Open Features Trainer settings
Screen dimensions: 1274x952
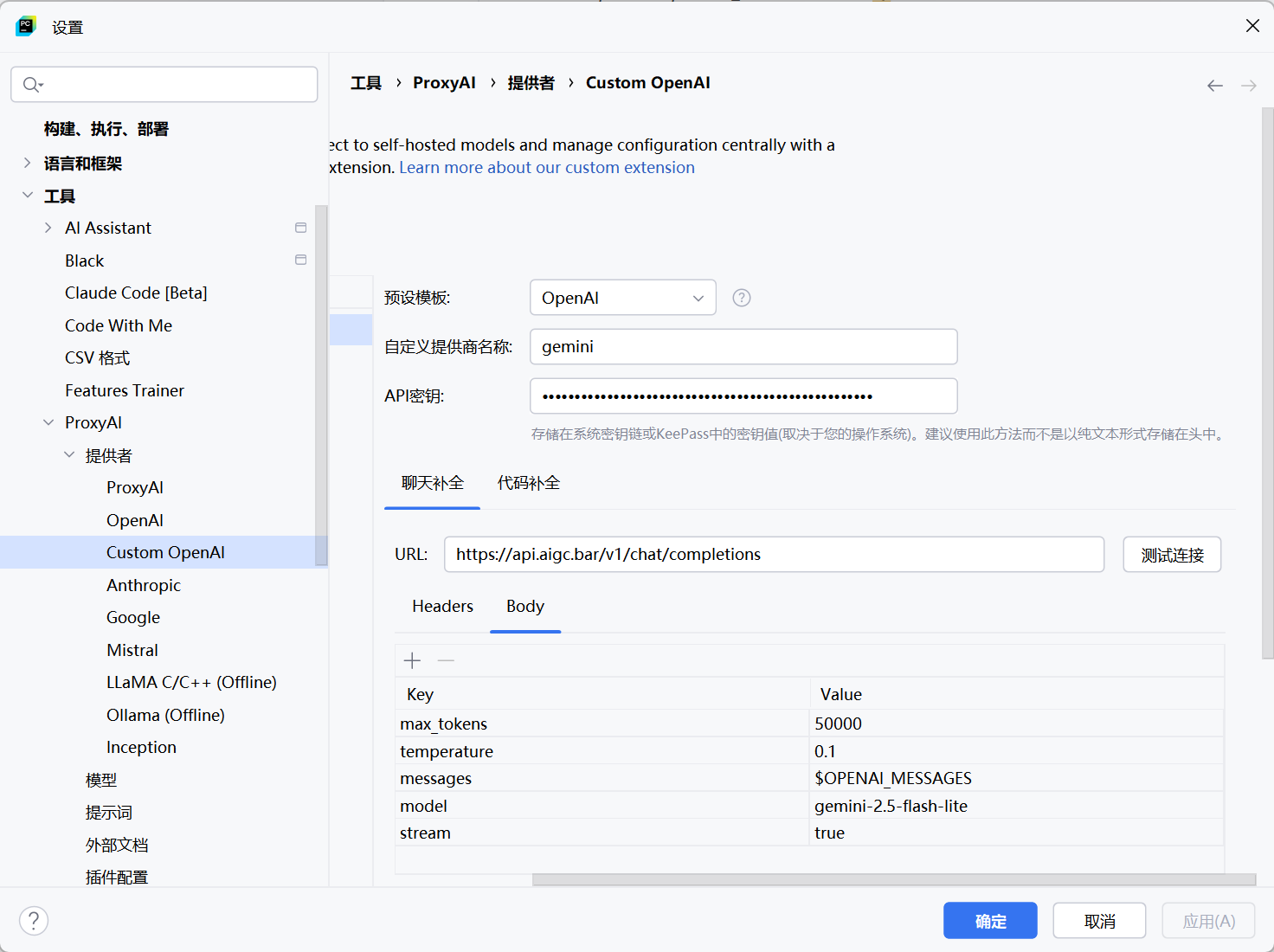125,390
